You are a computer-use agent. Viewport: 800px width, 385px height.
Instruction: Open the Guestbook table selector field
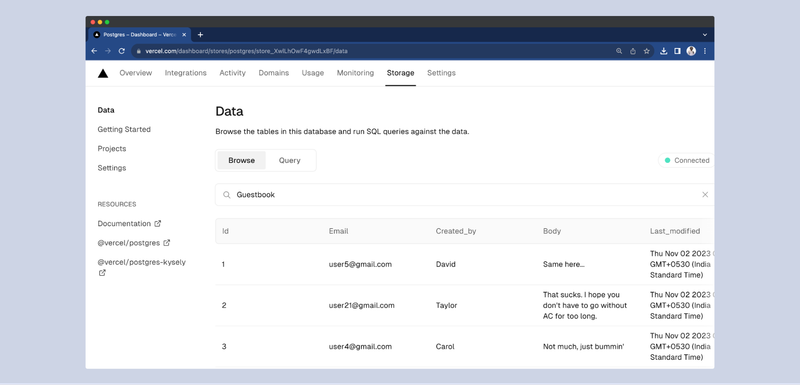tap(464, 195)
